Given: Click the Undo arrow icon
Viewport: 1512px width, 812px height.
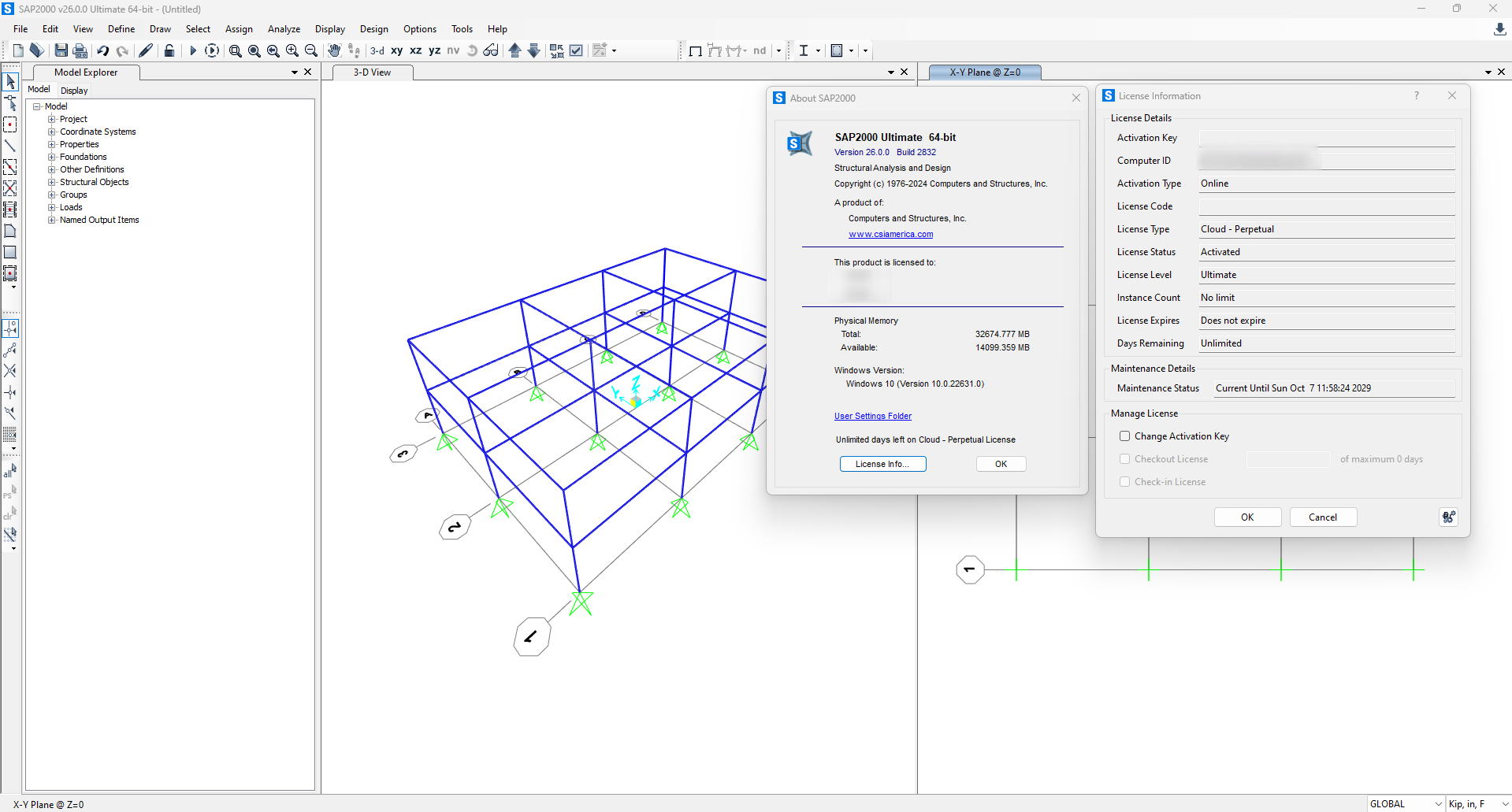Looking at the screenshot, I should [x=102, y=50].
